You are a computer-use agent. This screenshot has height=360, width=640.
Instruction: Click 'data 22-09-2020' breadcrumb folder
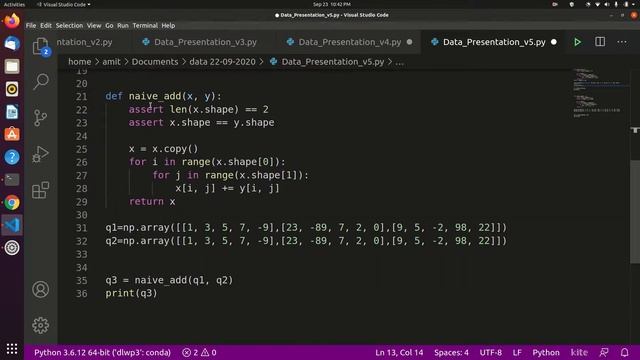point(222,62)
